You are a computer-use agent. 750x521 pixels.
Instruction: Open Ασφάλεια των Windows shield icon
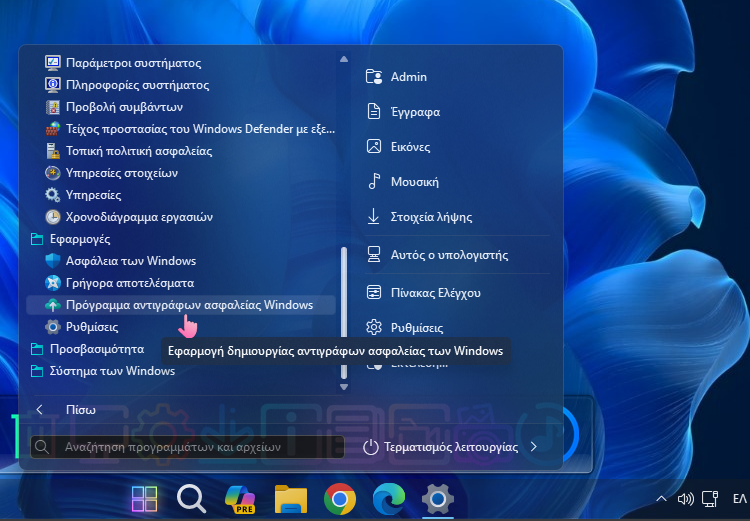(53, 261)
